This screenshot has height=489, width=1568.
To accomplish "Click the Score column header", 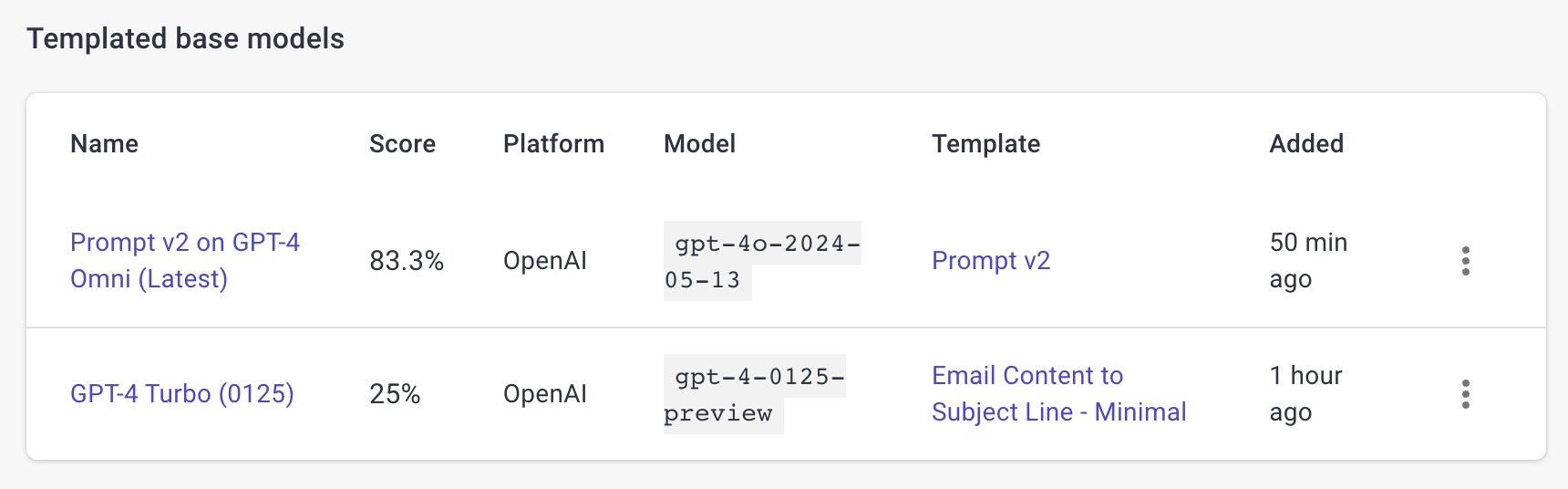I will click(402, 144).
